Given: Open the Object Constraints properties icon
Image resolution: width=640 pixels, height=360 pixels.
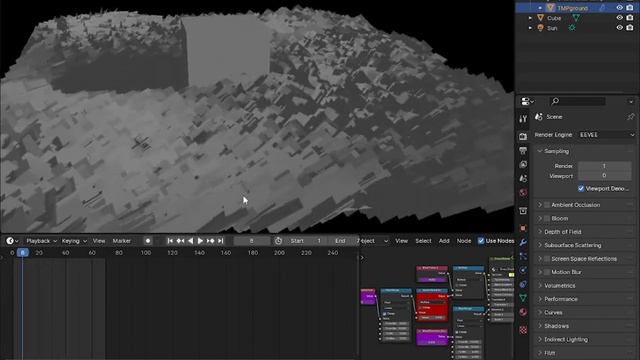Looking at the screenshot, I should 523,284.
